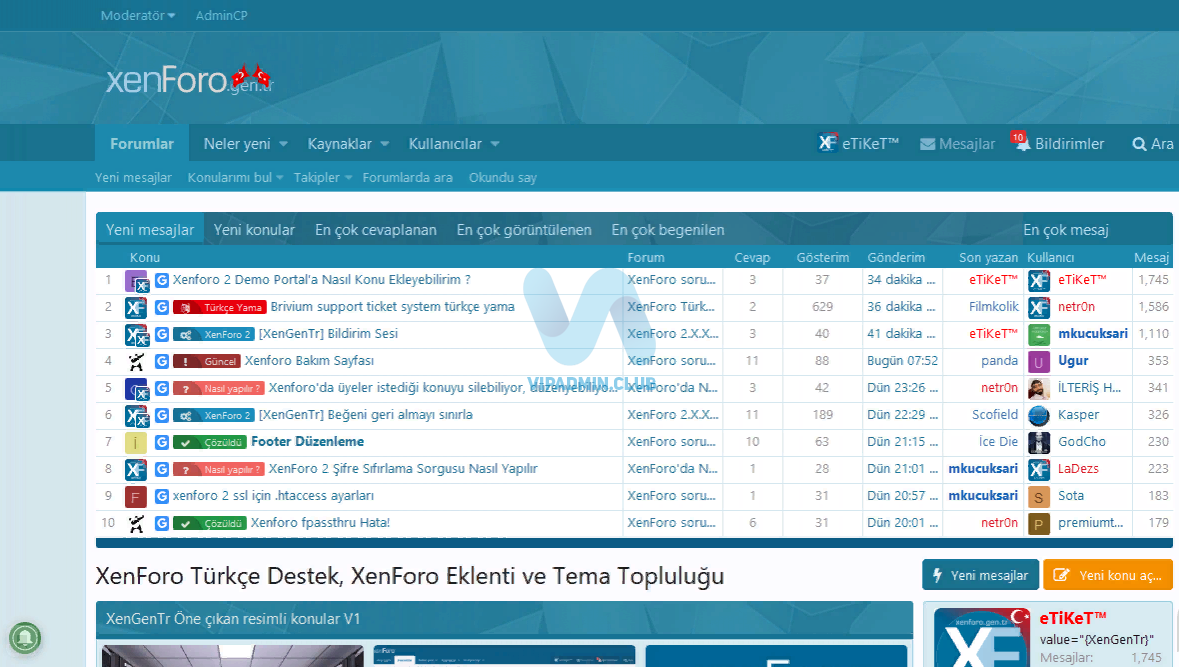Click the F avatar of the htaccess thread

(136, 496)
